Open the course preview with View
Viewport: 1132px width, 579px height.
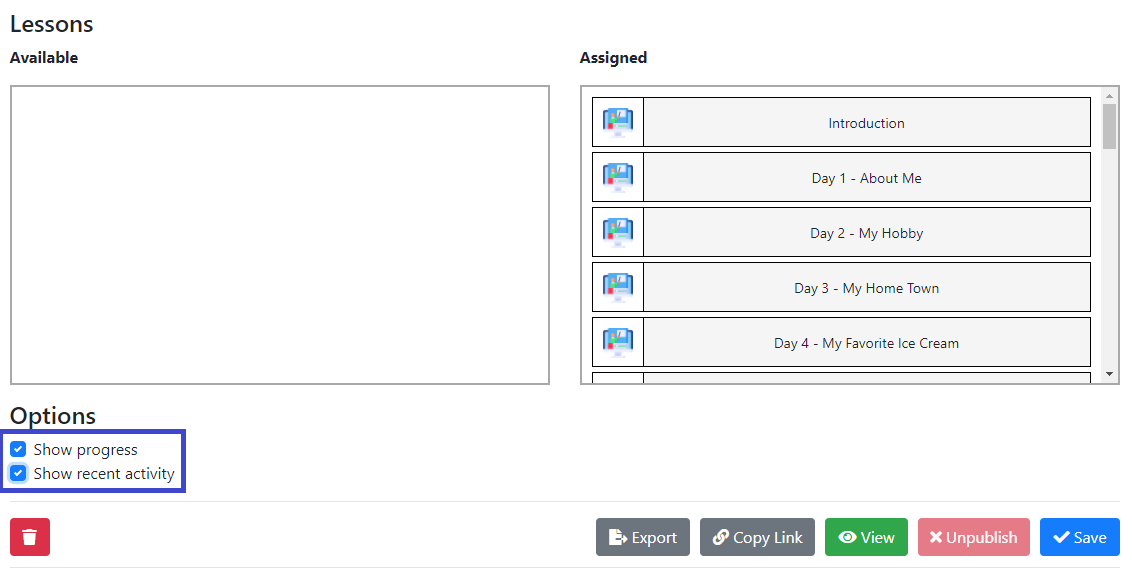[x=866, y=537]
